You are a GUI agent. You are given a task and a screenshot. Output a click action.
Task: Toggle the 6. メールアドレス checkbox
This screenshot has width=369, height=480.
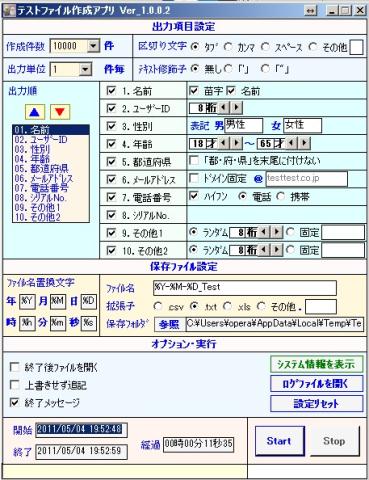111,179
